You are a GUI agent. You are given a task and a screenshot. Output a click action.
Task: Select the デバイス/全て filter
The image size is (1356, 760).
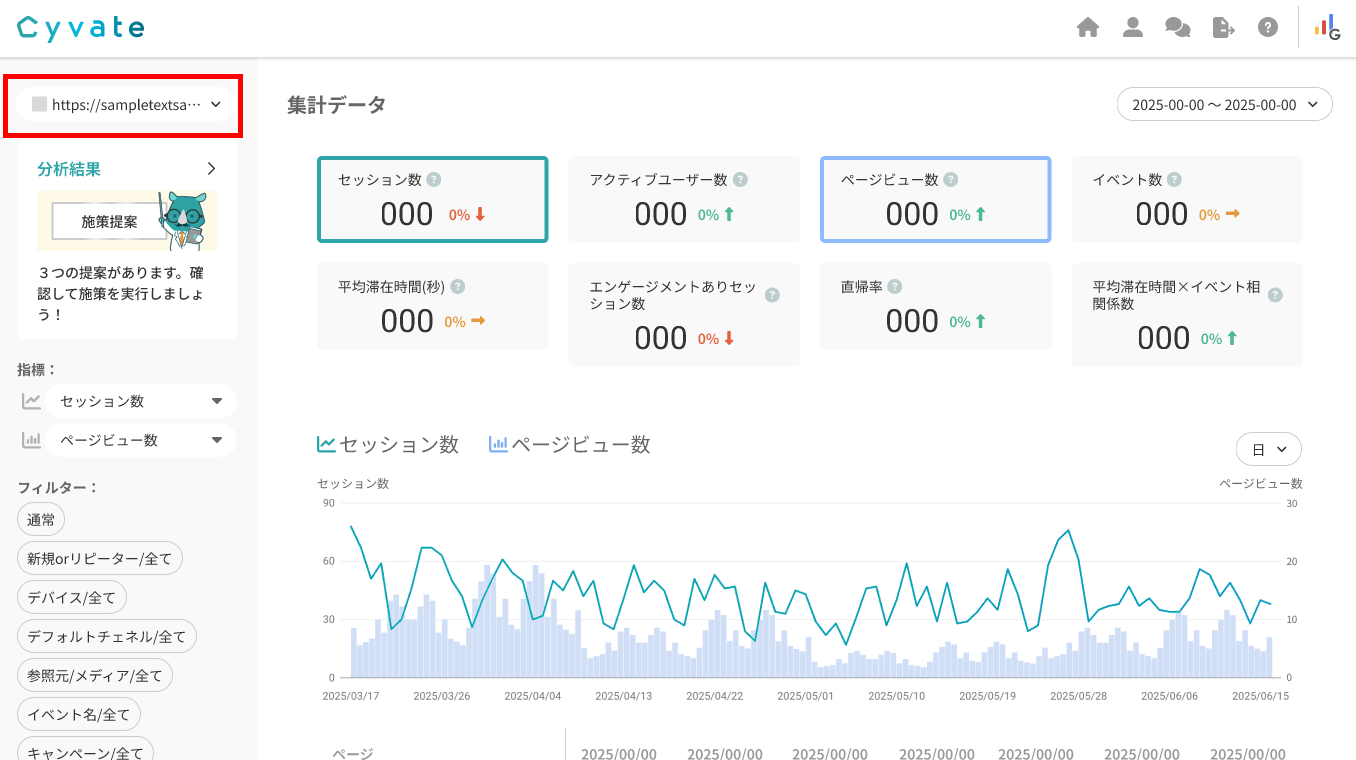click(x=72, y=597)
